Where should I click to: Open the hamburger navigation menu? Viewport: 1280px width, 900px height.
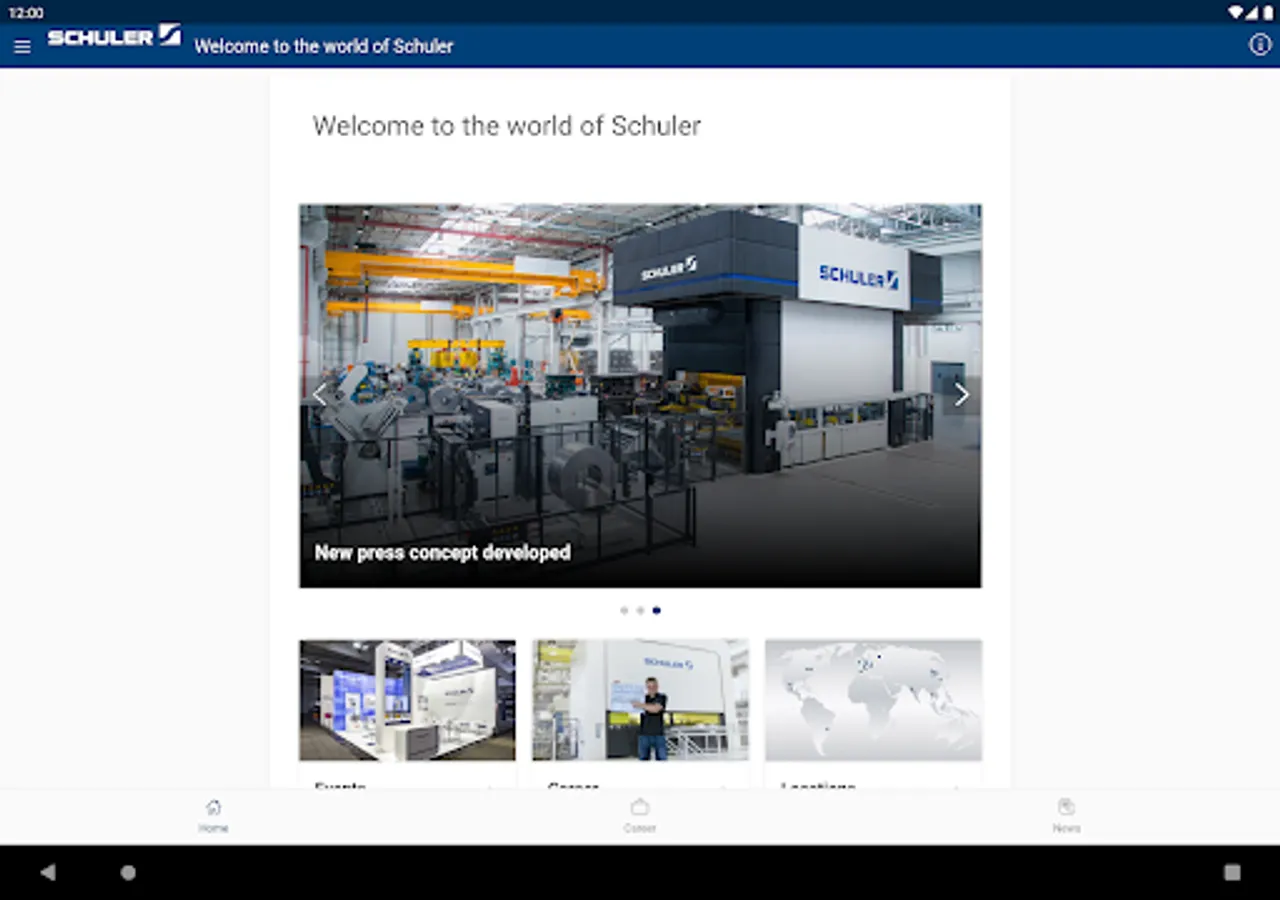click(22, 46)
